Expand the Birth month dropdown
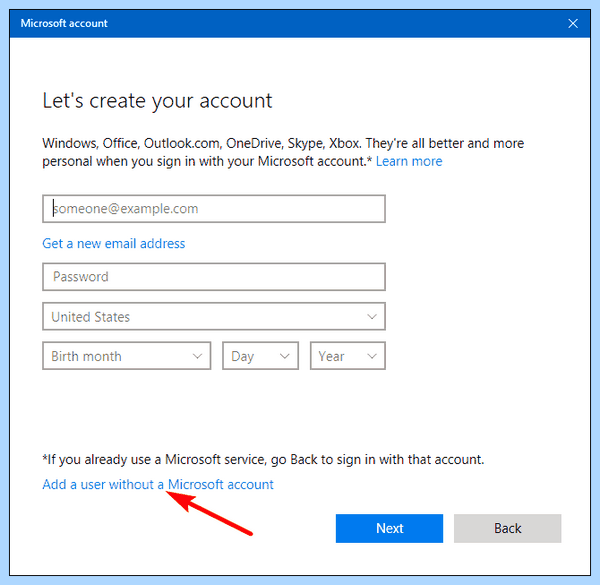Image resolution: width=600 pixels, height=585 pixels. point(127,356)
